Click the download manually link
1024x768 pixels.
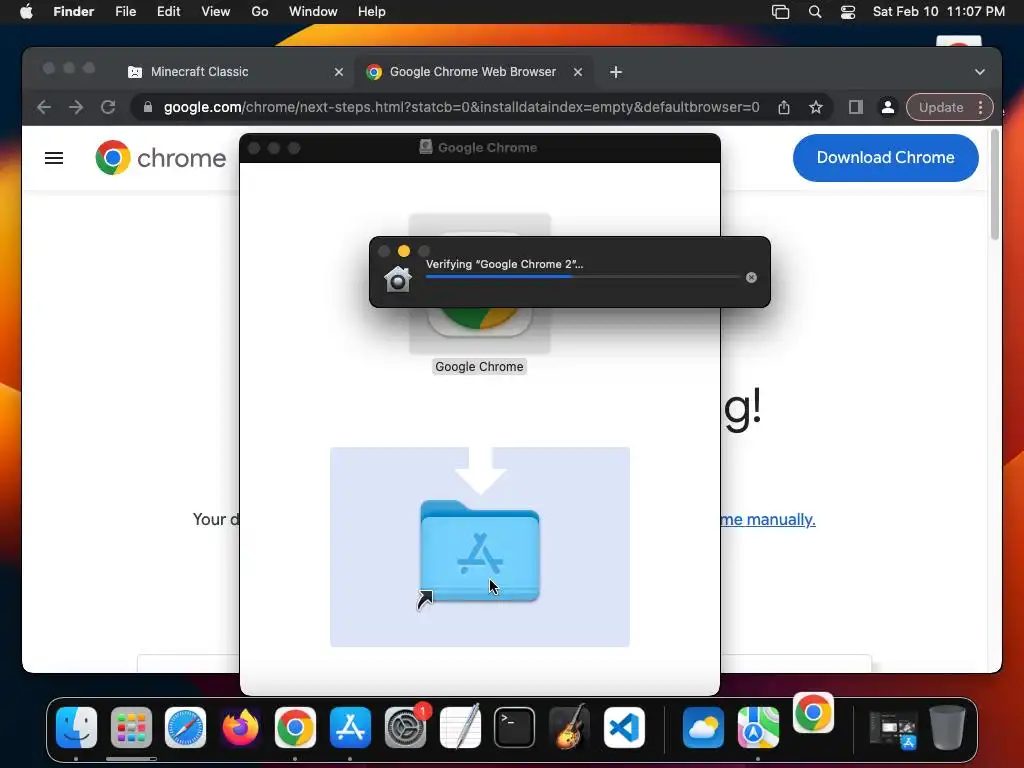[768, 520]
